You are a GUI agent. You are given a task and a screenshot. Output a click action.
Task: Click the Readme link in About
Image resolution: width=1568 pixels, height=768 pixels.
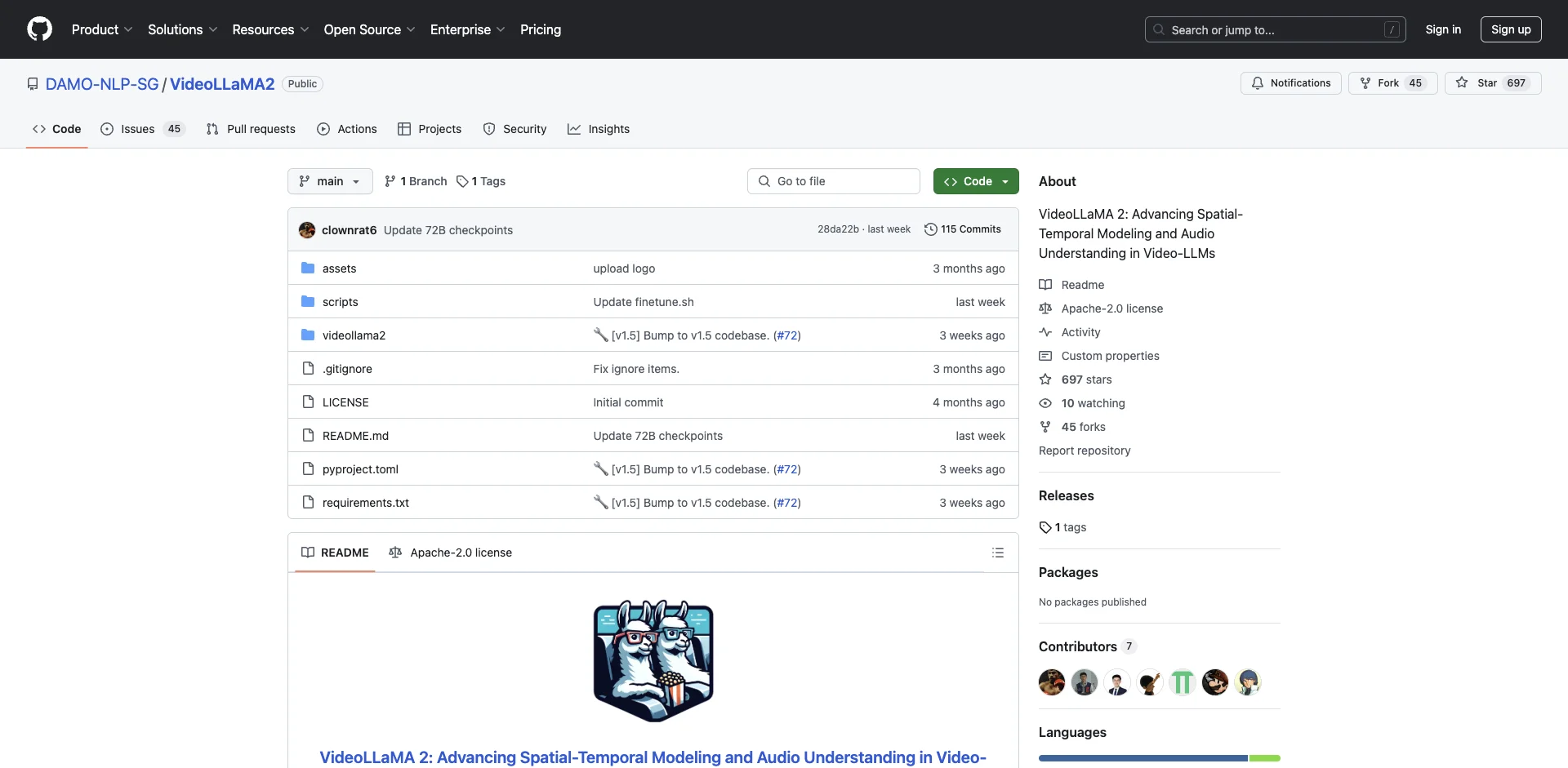coord(1071,285)
